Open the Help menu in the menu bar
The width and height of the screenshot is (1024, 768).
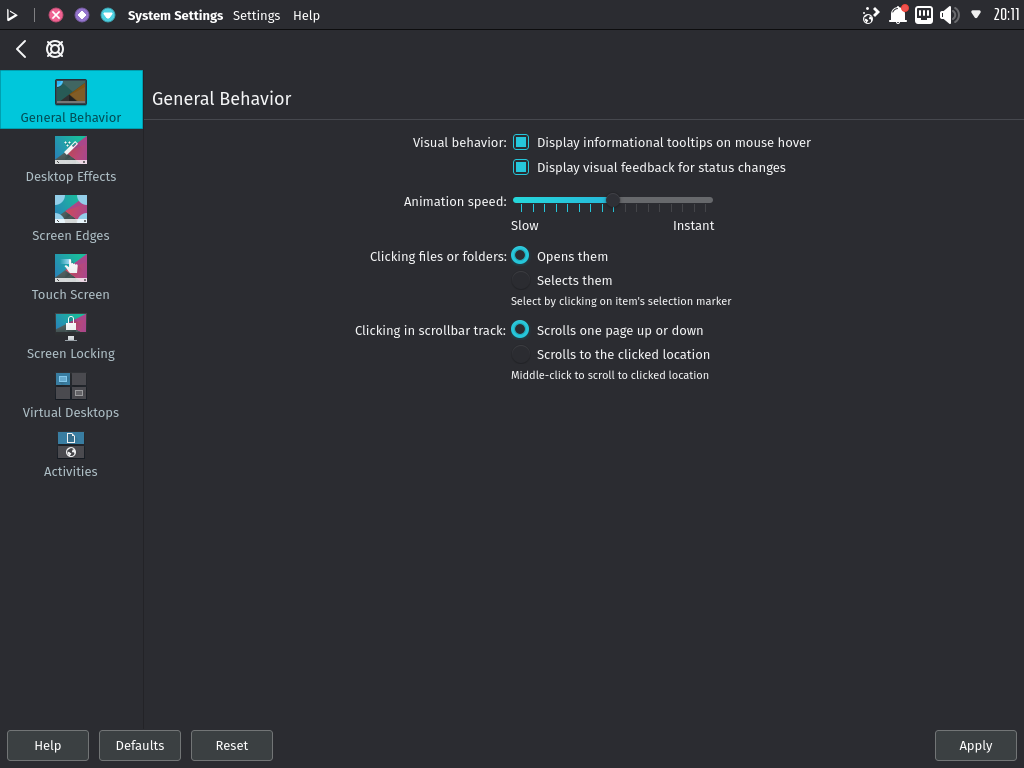[x=306, y=15]
